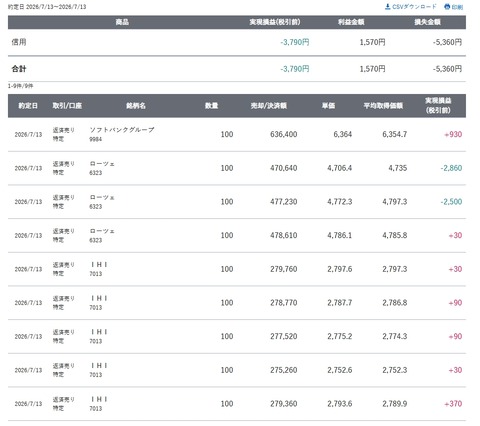Select the 2,789.9 average acquisition price
The image size is (480, 426).
pyautogui.click(x=394, y=404)
